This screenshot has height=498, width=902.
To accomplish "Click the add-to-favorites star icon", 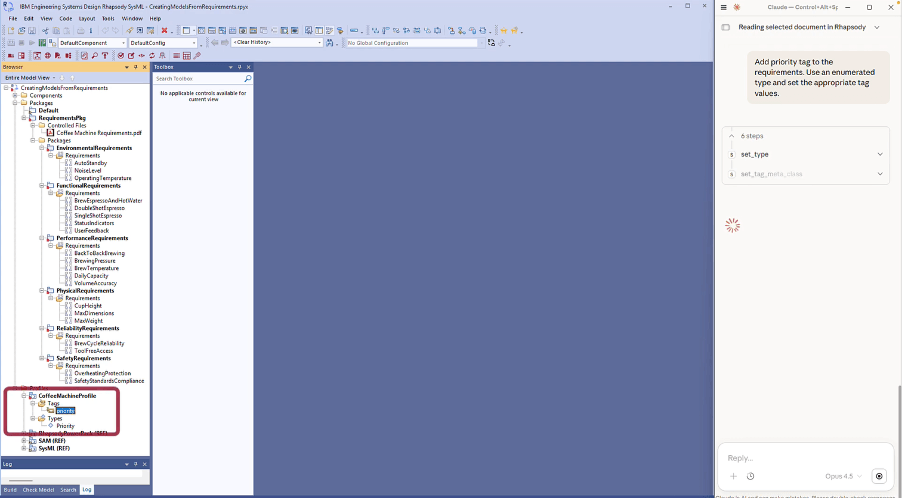I will click(x=514, y=30).
